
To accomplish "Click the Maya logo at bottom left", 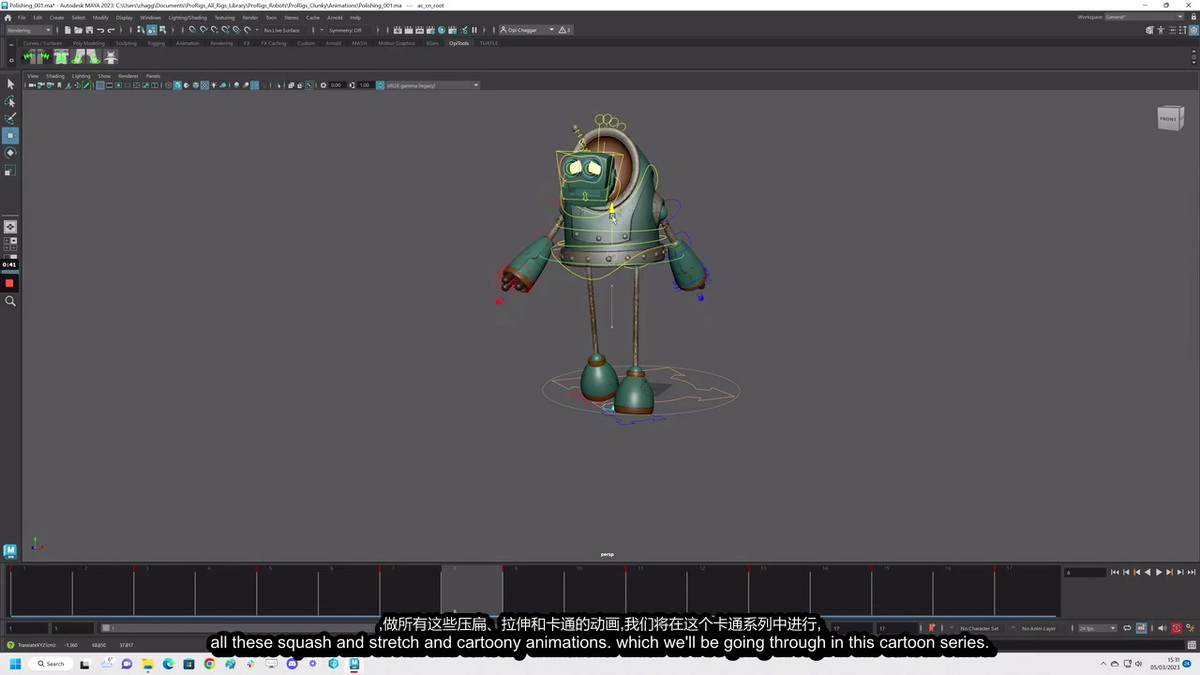I will click(10, 551).
